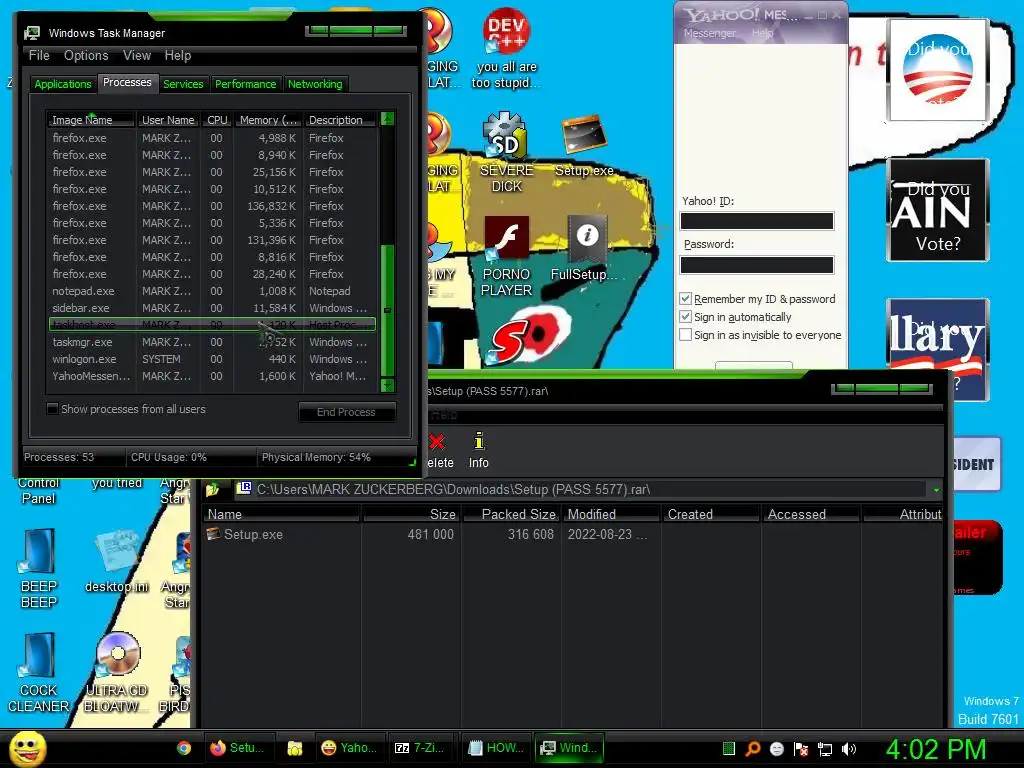Click the Yahoo! ID input field

click(x=757, y=221)
